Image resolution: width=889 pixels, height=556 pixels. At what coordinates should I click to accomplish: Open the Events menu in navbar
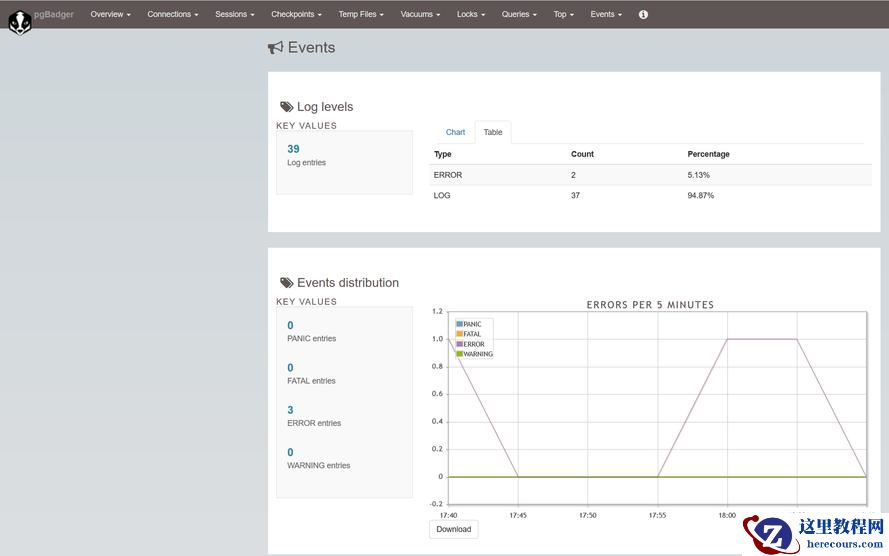605,15
